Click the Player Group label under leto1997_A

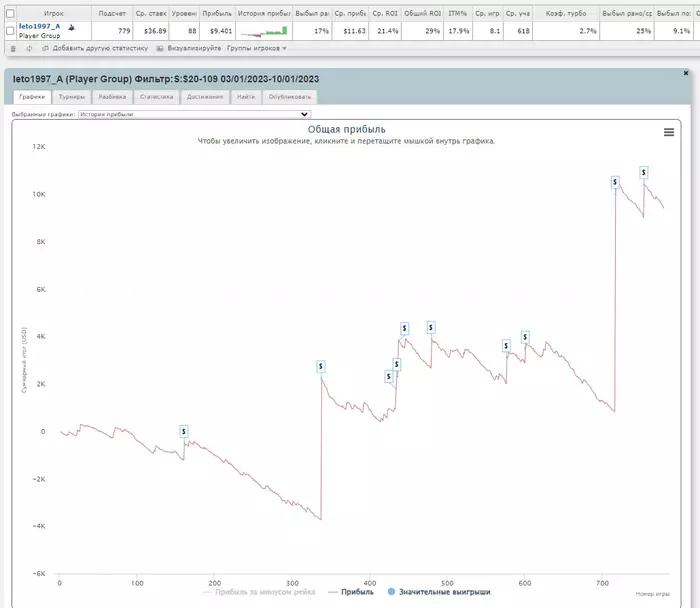coord(39,36)
